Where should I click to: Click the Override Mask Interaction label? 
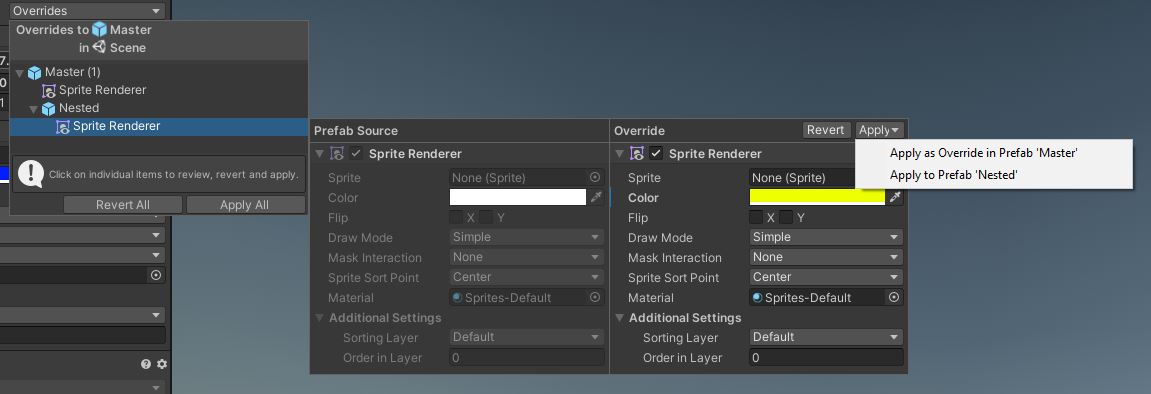point(675,258)
